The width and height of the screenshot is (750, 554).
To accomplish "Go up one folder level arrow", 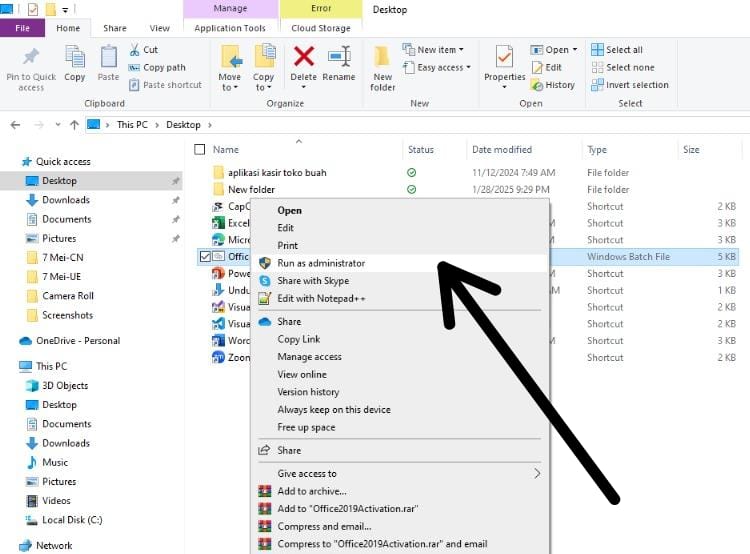I will 74,125.
